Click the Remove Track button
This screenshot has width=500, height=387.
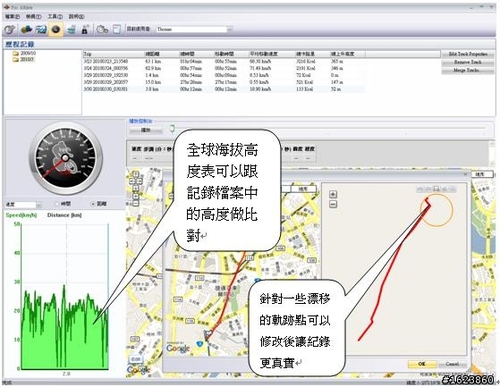coord(468,62)
